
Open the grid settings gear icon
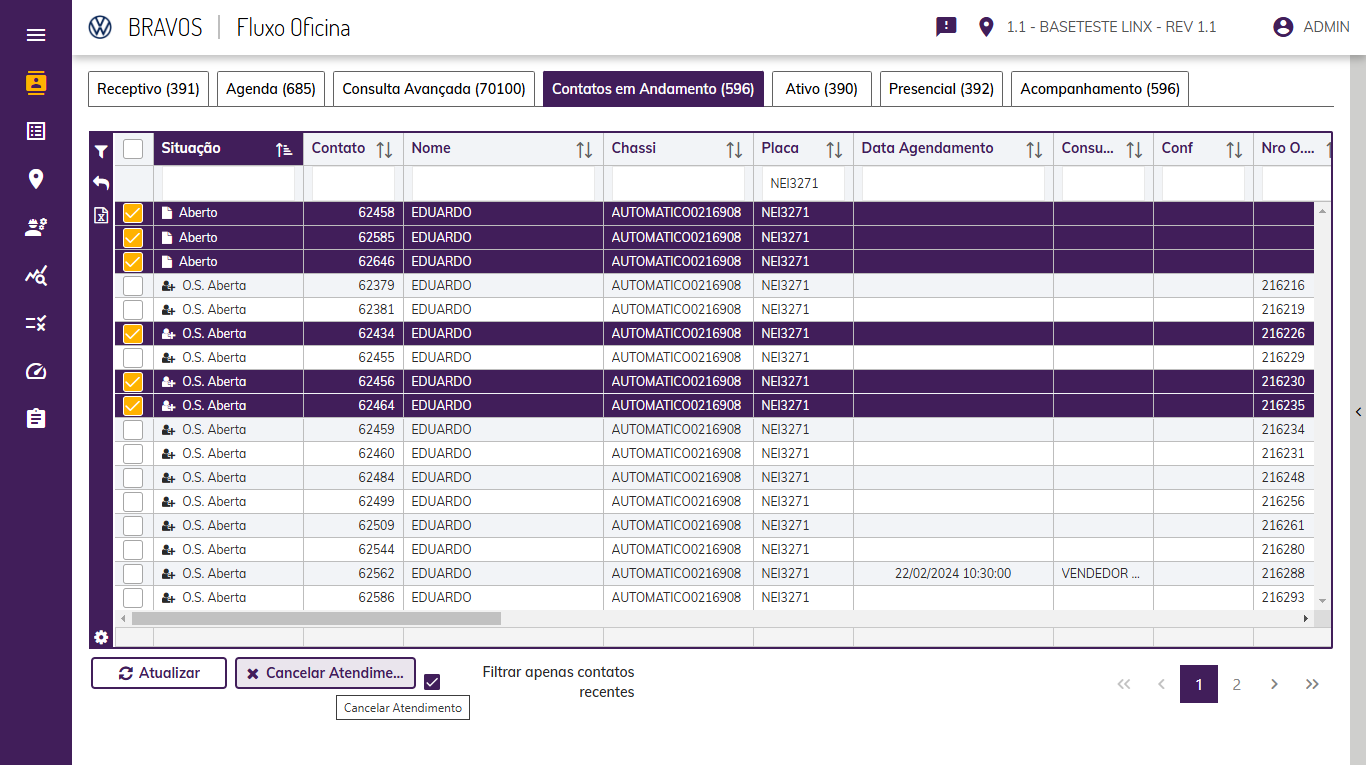(x=101, y=637)
